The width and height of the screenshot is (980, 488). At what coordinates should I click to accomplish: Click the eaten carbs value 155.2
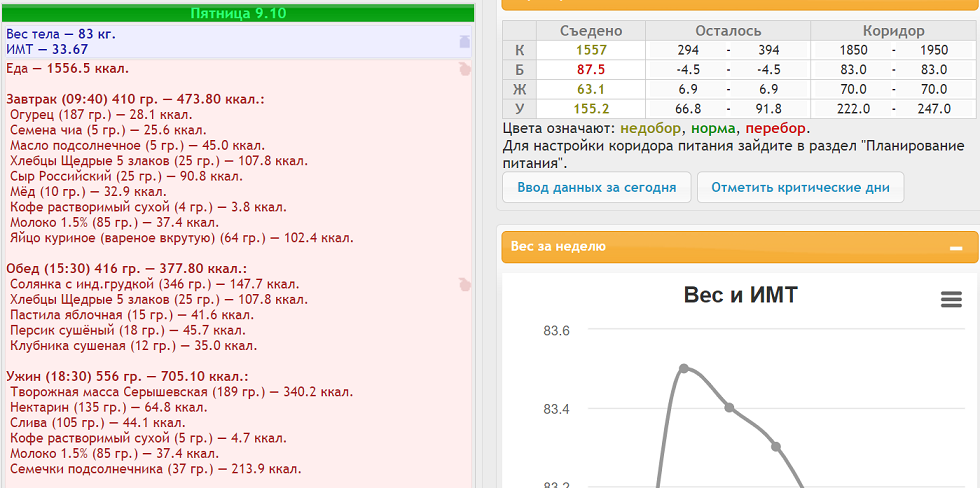point(591,109)
